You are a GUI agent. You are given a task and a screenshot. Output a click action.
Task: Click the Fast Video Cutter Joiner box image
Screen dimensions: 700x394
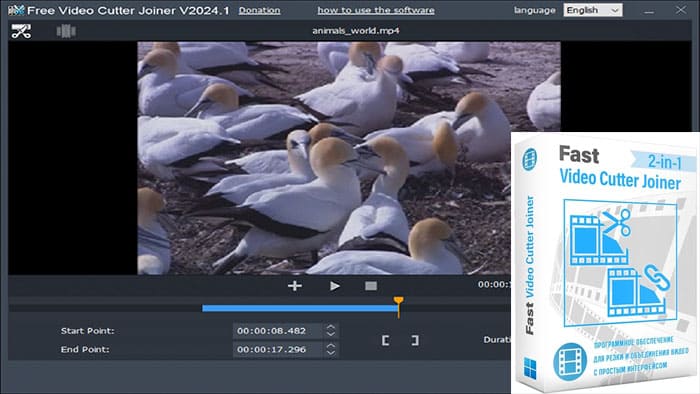(x=605, y=263)
